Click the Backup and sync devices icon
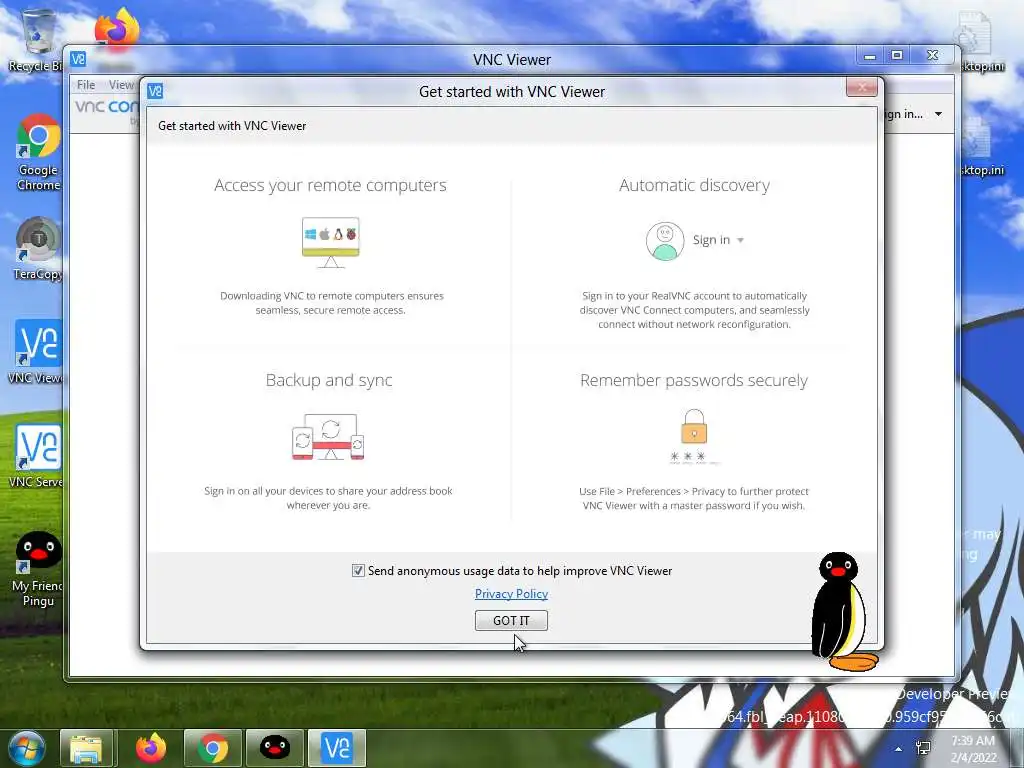This screenshot has width=1024, height=768. click(x=328, y=436)
